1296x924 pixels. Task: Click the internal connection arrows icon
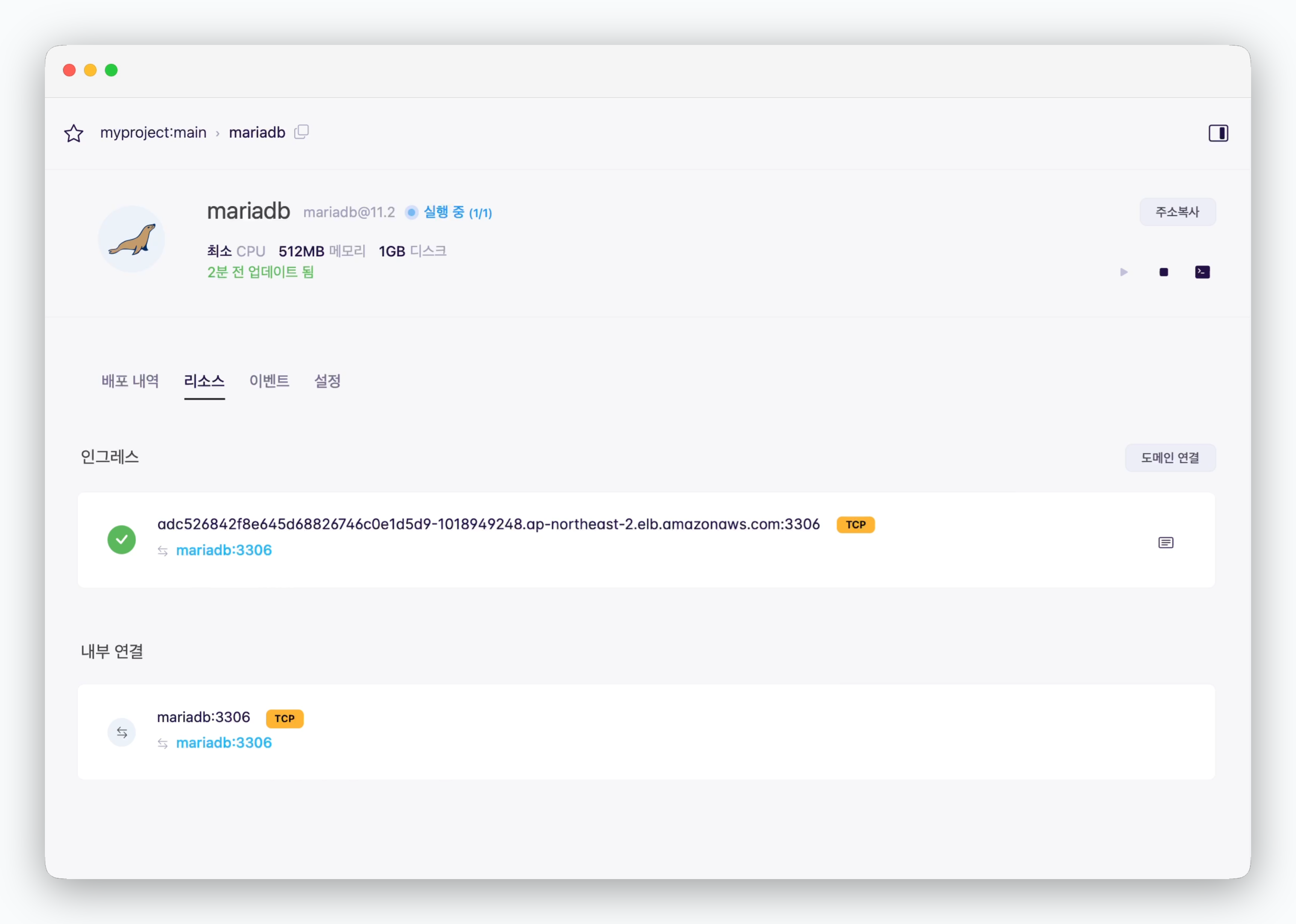click(x=122, y=732)
